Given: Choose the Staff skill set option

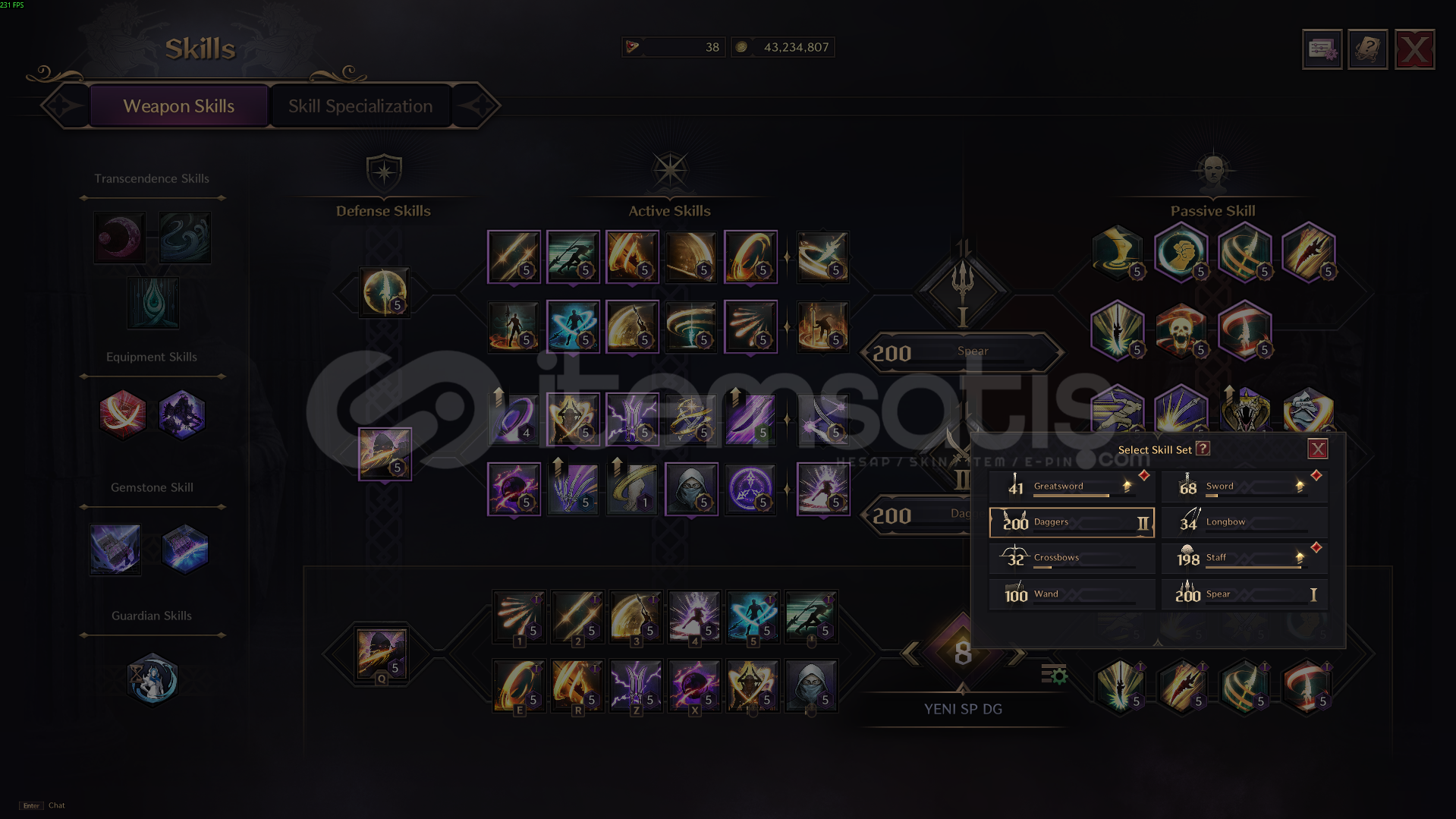Looking at the screenshot, I should (1244, 558).
